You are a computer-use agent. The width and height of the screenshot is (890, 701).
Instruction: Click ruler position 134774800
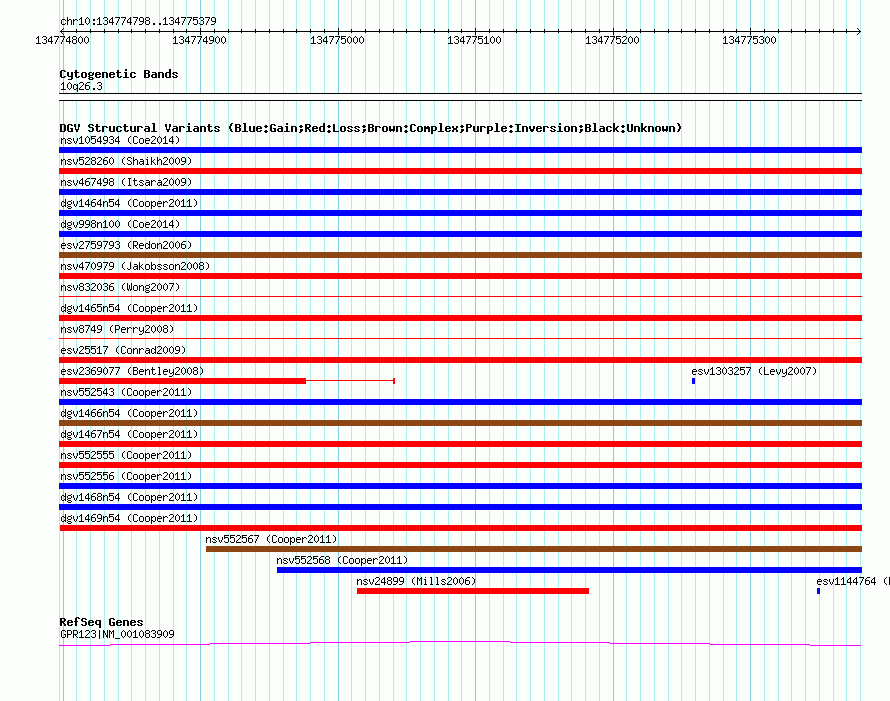tap(62, 40)
